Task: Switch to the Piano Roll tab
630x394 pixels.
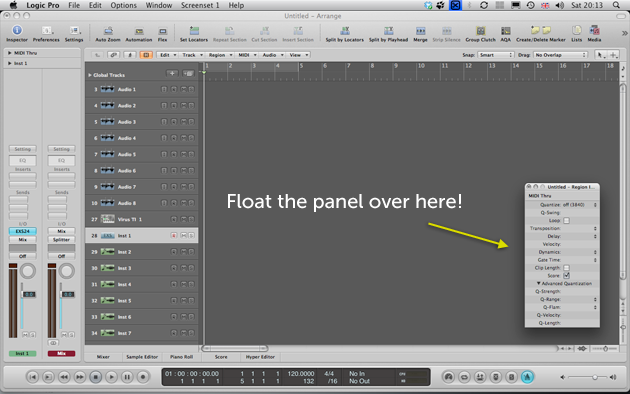Action: click(x=181, y=357)
